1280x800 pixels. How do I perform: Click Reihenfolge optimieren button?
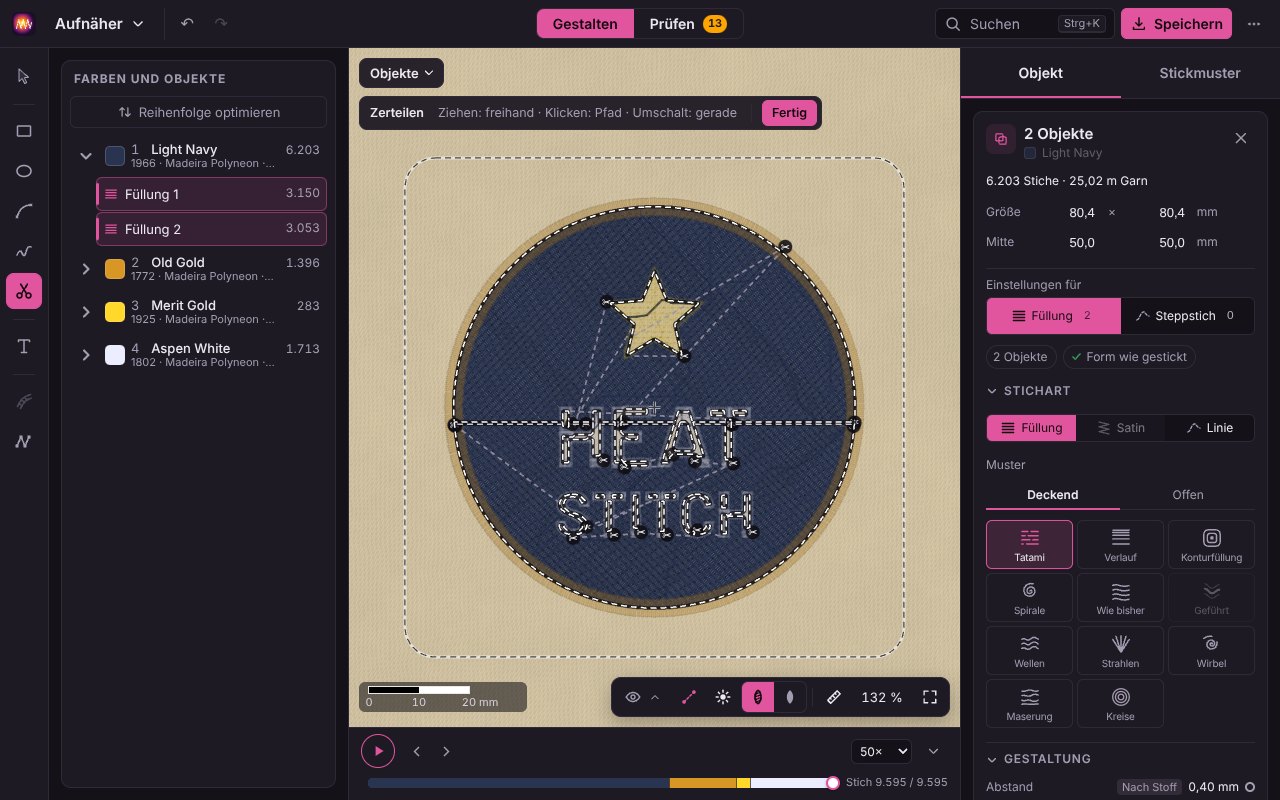(x=198, y=112)
